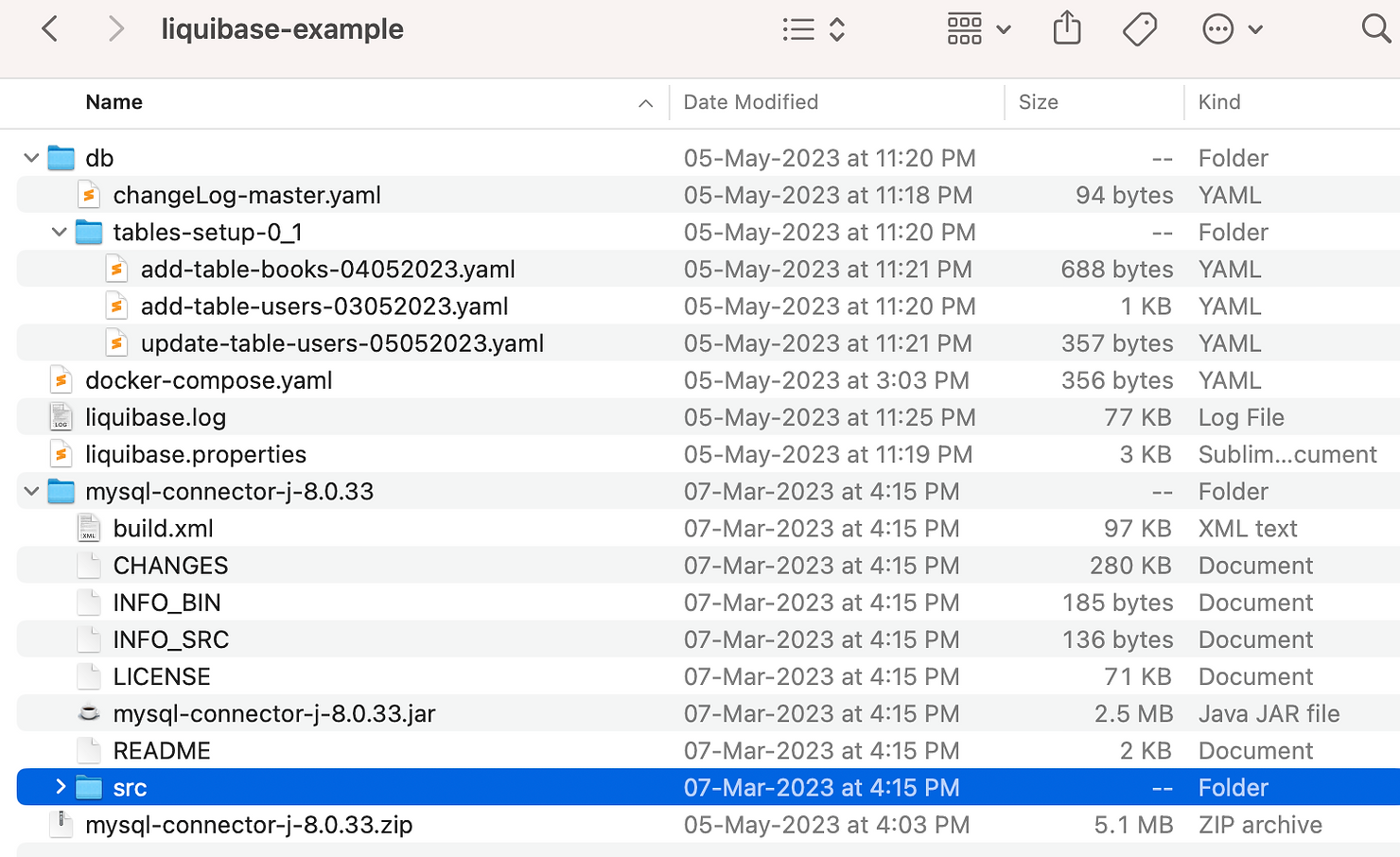Screen dimensions: 1400x857
Task: Open the list view switcher
Action: [x=813, y=29]
